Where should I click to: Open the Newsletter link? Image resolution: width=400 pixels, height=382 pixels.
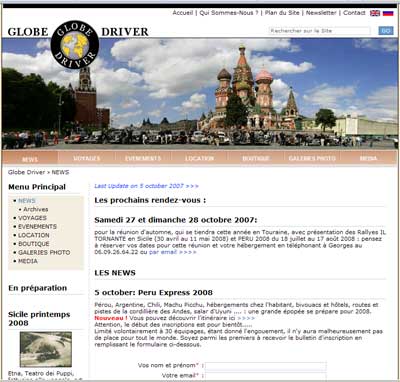coord(321,13)
